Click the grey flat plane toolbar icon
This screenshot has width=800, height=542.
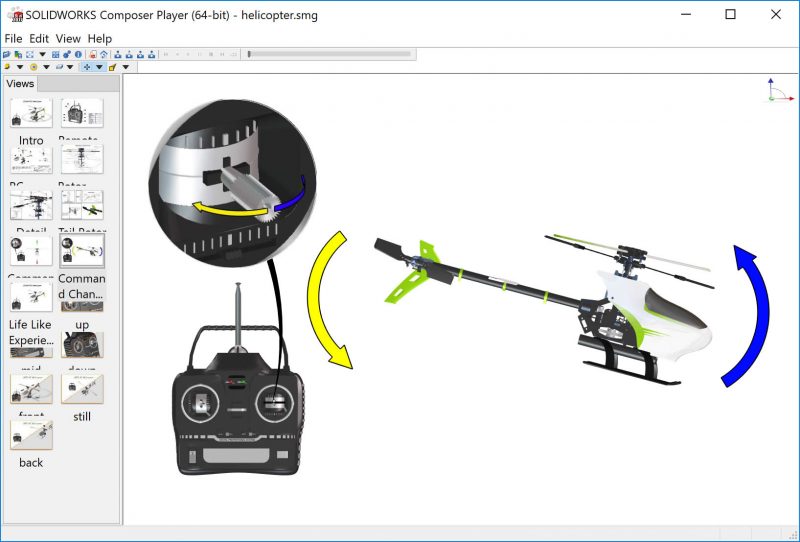[59, 67]
